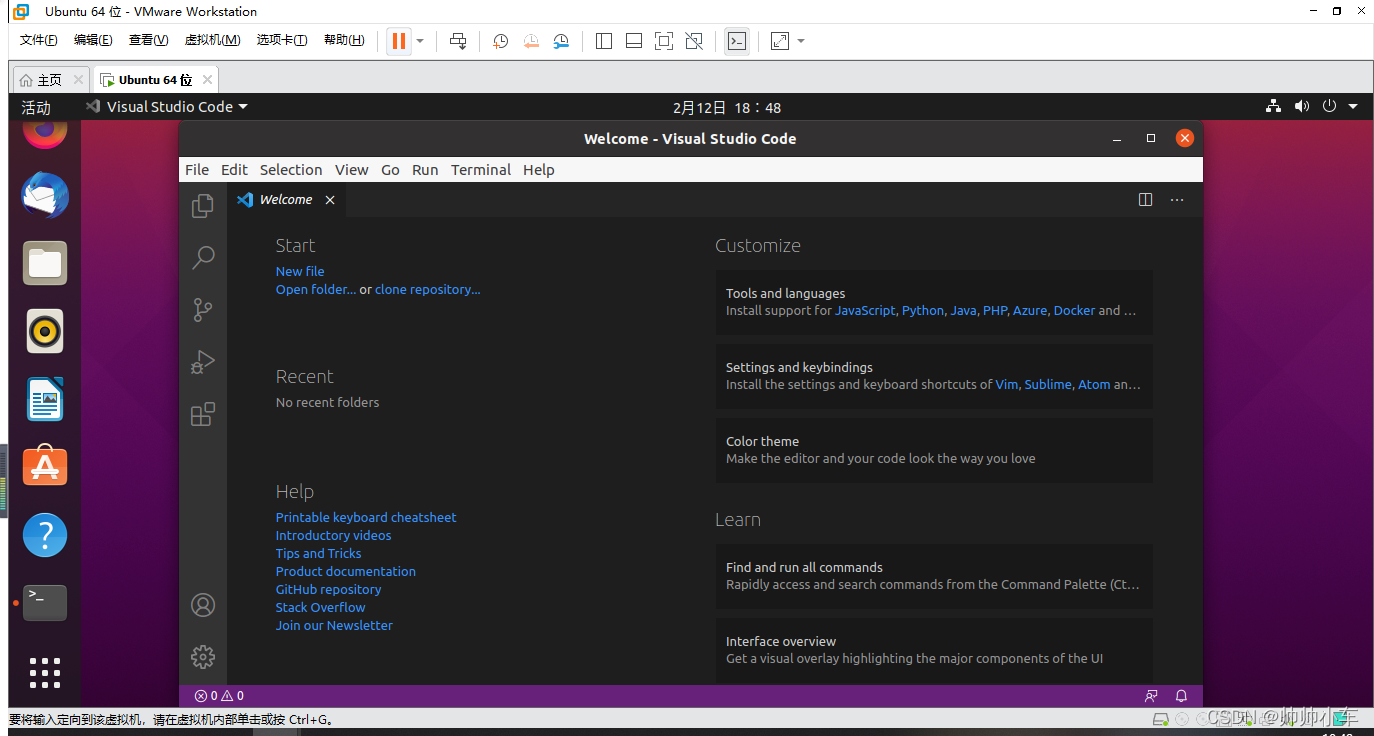
Task: Revert the VM to previous snapshot
Action: tap(531, 41)
